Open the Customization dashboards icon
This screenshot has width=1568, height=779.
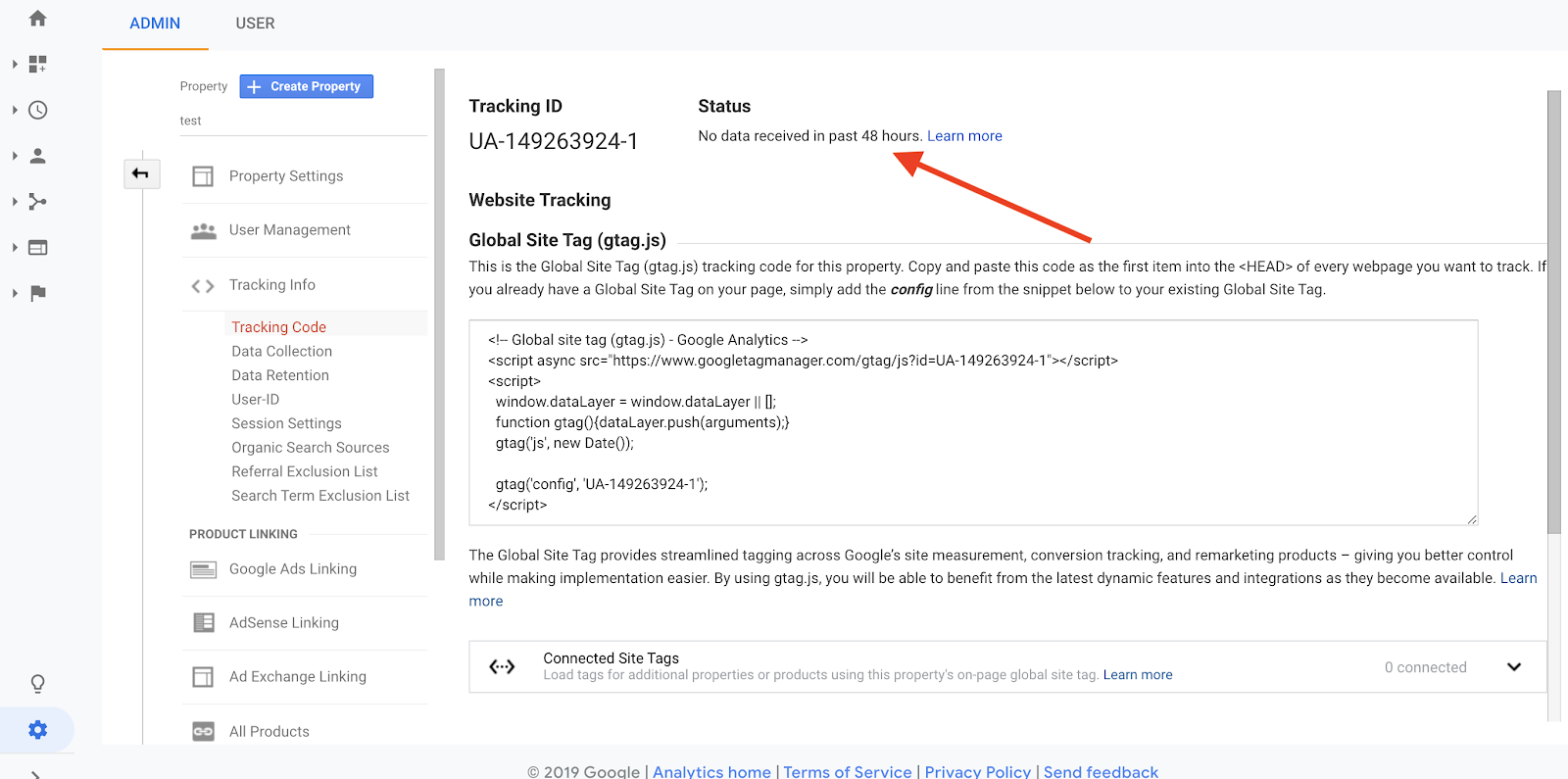point(38,65)
